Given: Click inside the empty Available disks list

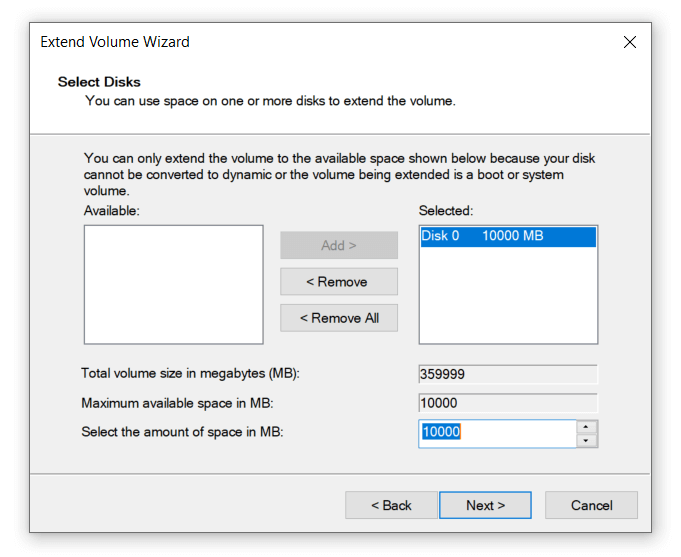Looking at the screenshot, I should click(173, 284).
